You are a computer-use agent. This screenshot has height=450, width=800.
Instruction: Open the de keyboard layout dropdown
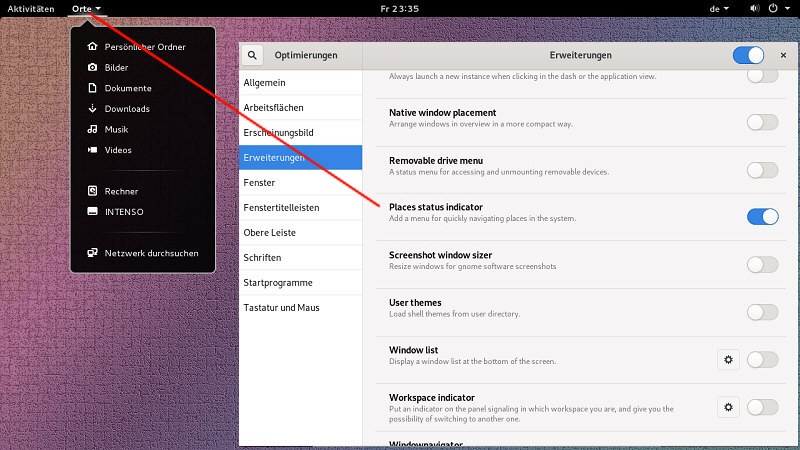pos(719,8)
